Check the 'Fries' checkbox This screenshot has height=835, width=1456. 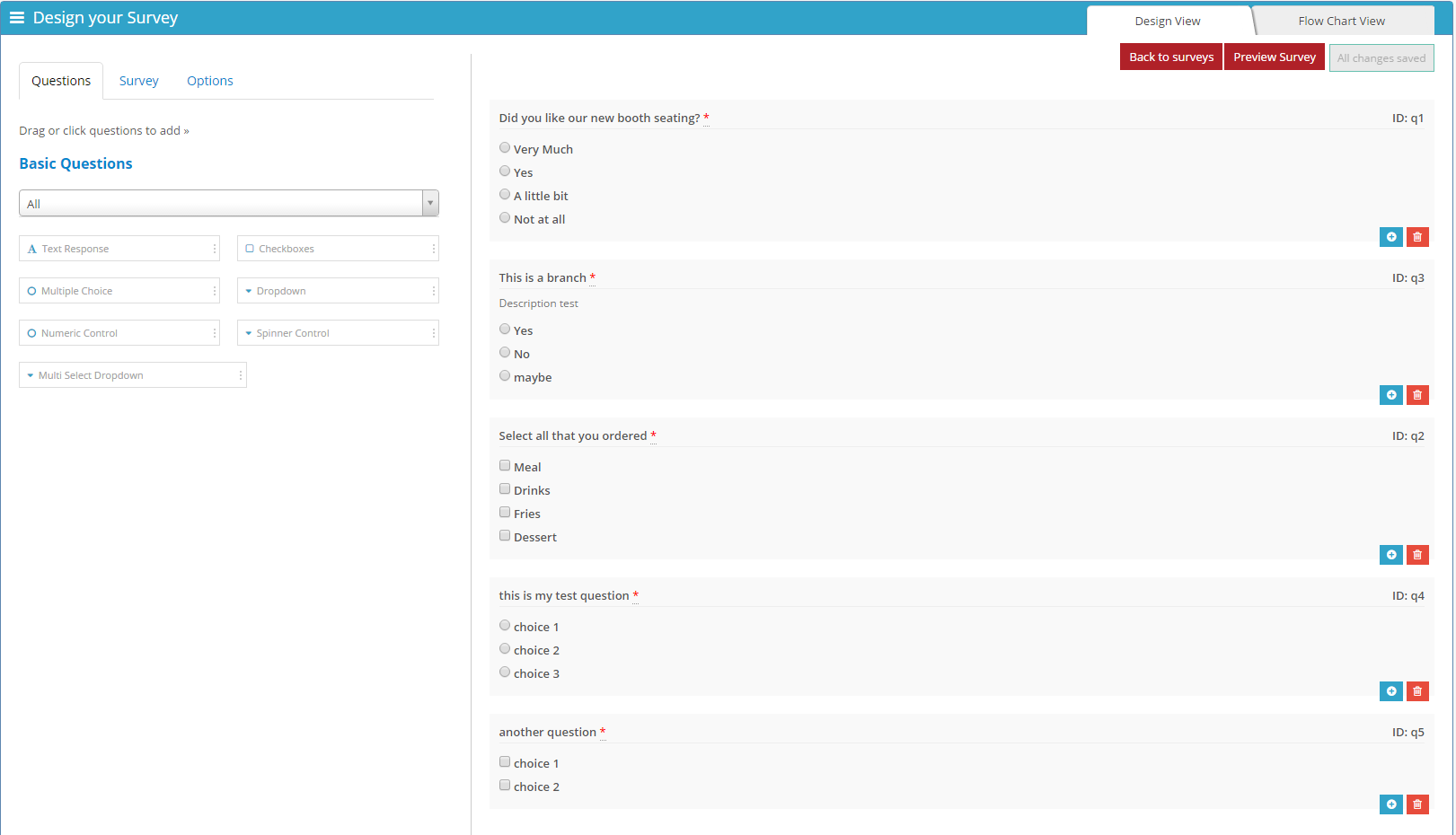coord(505,513)
